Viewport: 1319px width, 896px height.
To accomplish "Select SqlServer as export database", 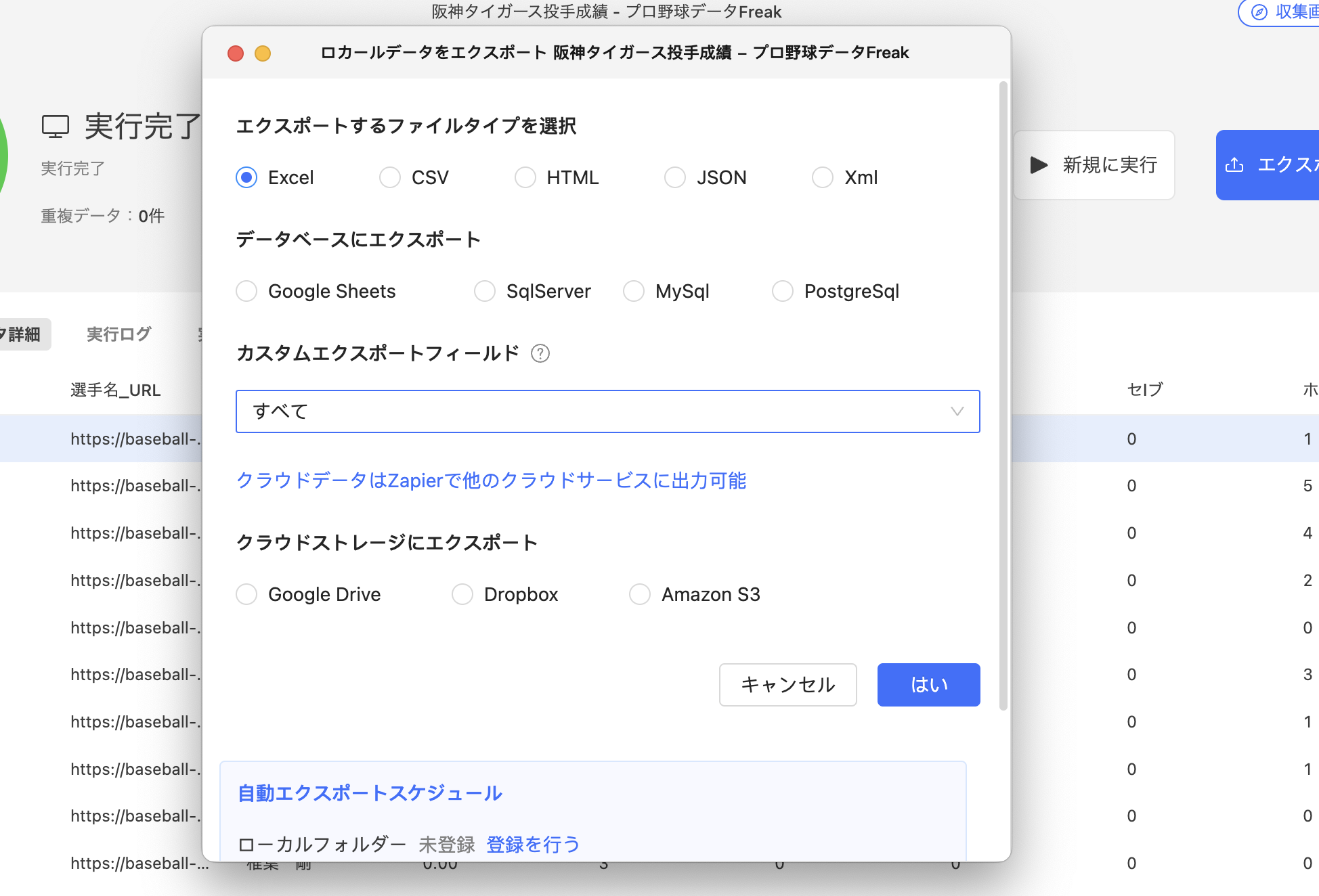I will point(485,291).
